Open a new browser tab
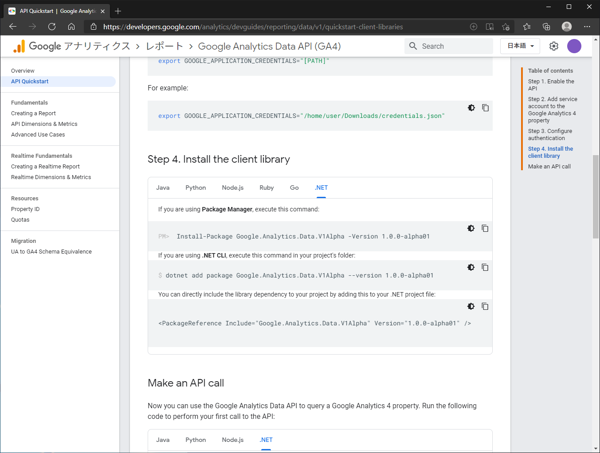Screen dimensions: 600x453 pyautogui.click(x=118, y=11)
